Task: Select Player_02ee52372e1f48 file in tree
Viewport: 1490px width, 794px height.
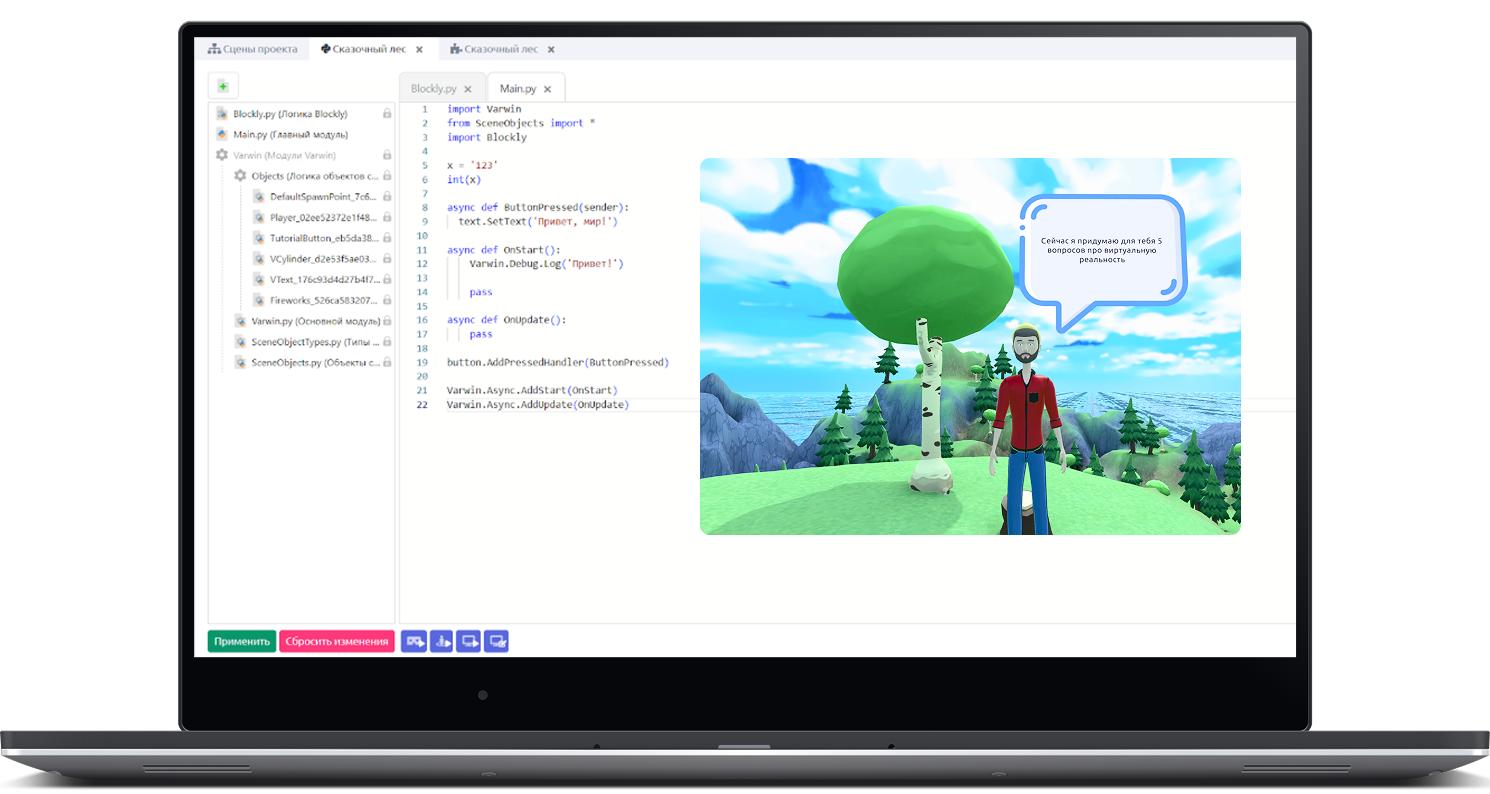Action: [x=323, y=217]
